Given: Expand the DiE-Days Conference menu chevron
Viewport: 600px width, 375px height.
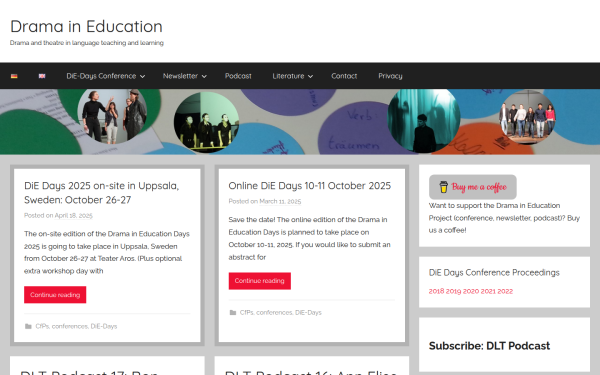Looking at the screenshot, I should pos(142,77).
